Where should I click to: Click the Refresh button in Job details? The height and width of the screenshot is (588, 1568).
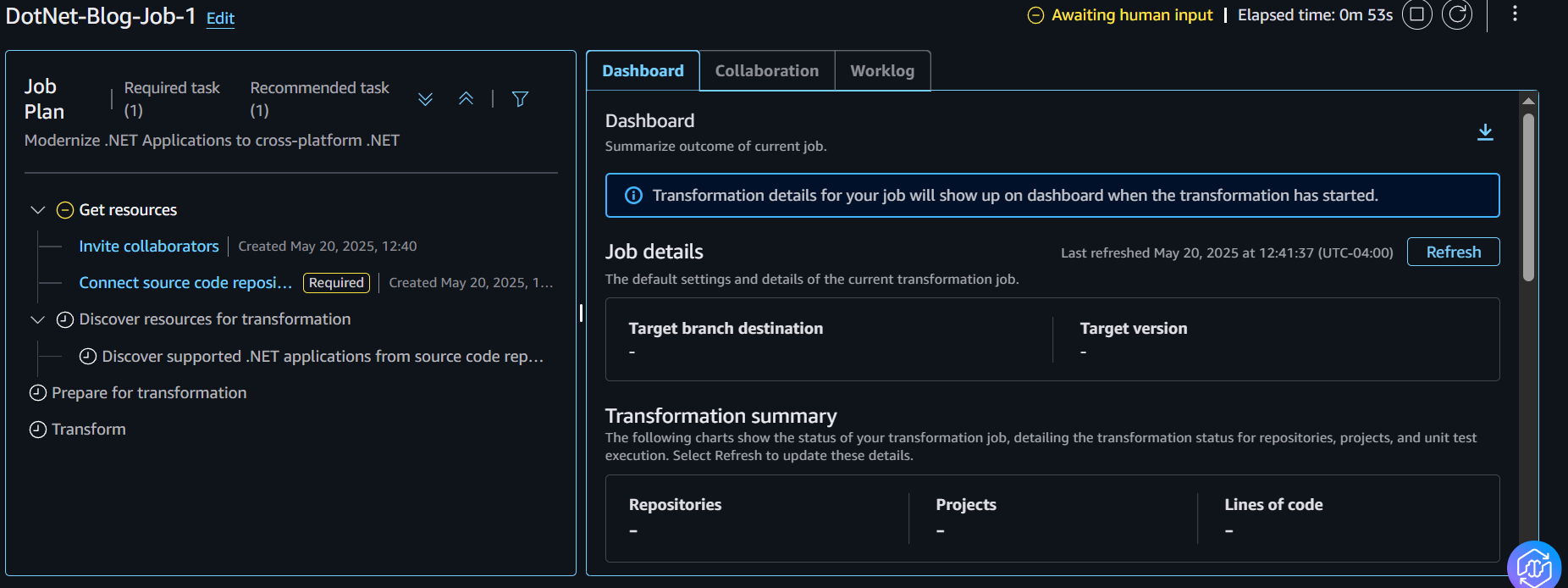(1453, 252)
